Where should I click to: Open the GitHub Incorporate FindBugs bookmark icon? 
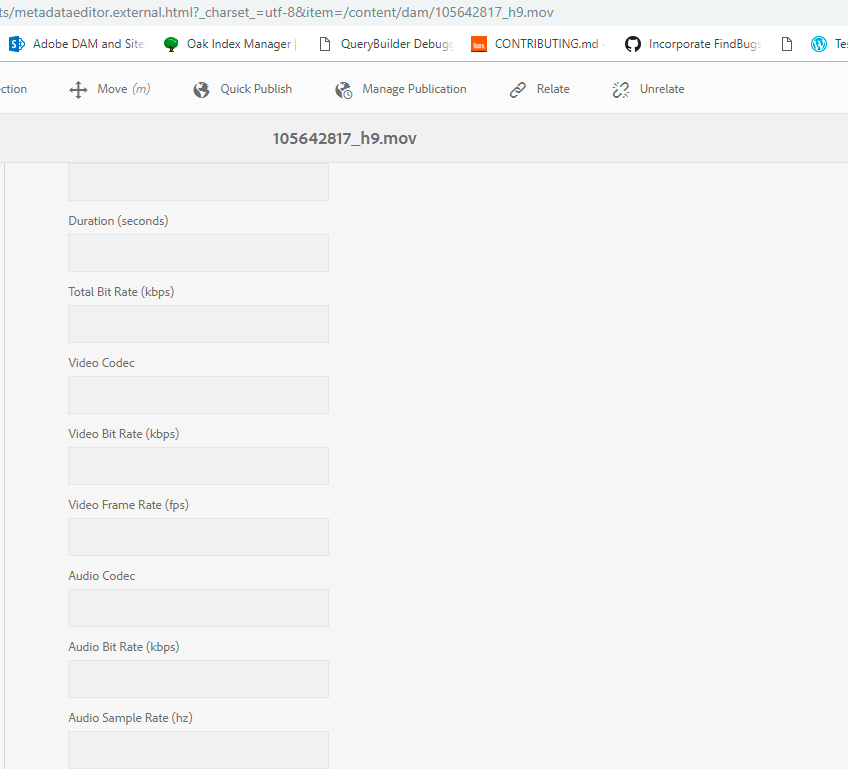coord(633,44)
